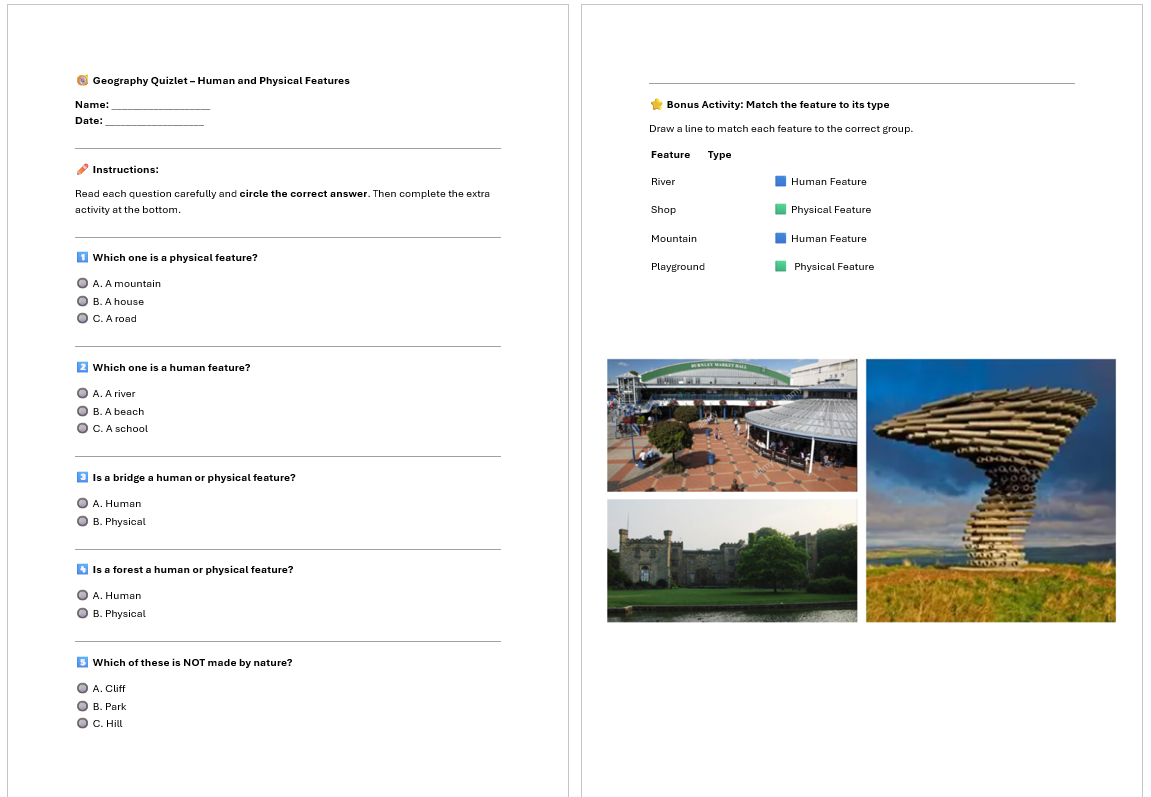This screenshot has height=797, width=1151.
Task: Select the spiral pipe sculpture photo
Action: tap(990, 490)
